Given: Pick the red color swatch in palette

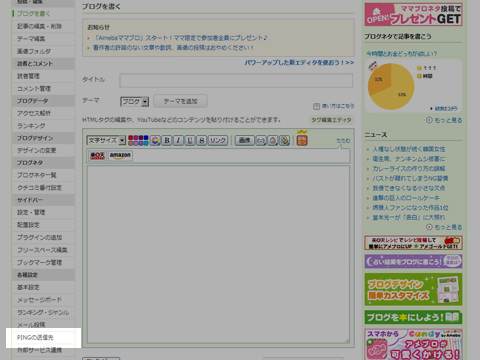Looking at the screenshot, I should pos(131,138).
